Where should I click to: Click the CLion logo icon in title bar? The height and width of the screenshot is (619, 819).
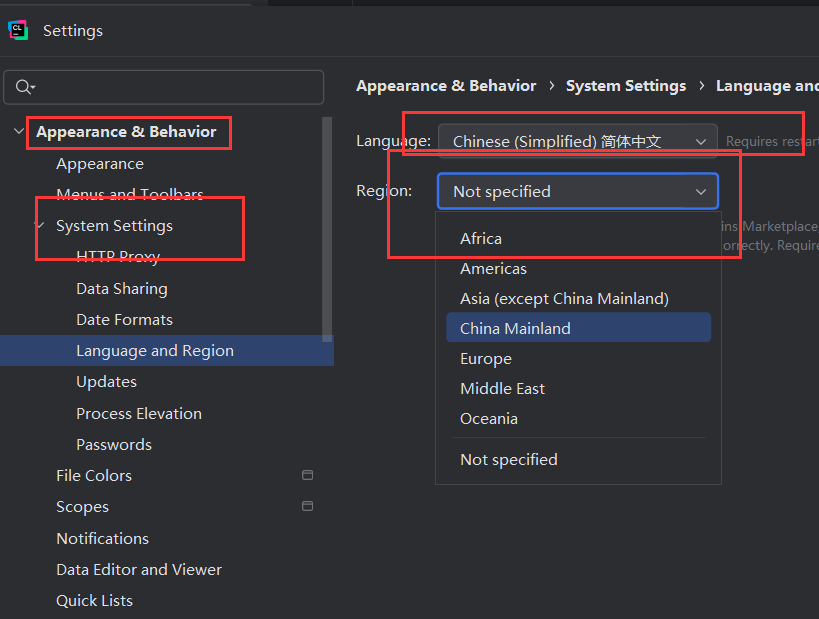pos(18,31)
